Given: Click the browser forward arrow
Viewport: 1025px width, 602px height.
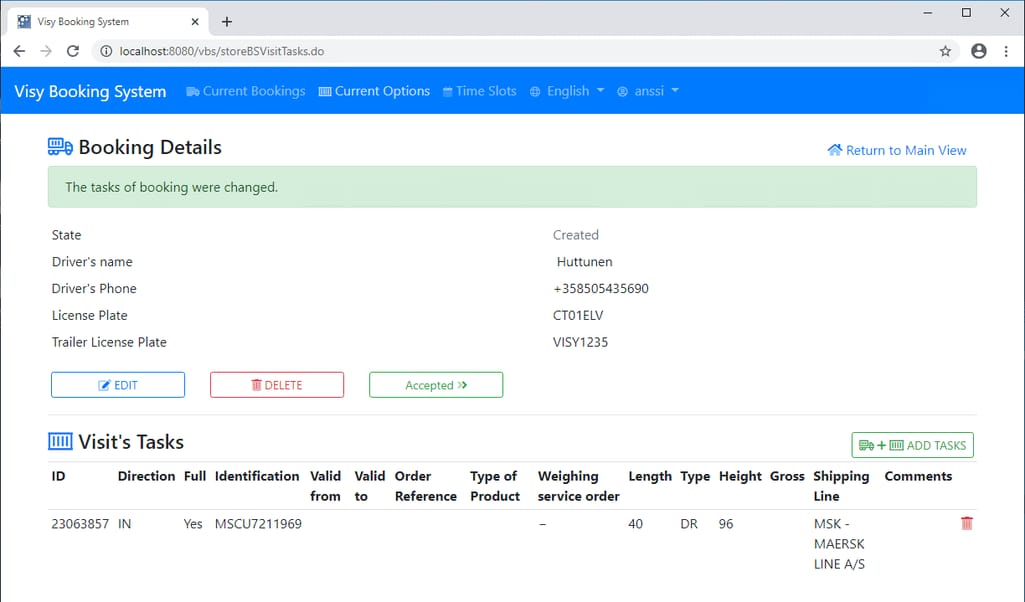Looking at the screenshot, I should click(x=46, y=51).
